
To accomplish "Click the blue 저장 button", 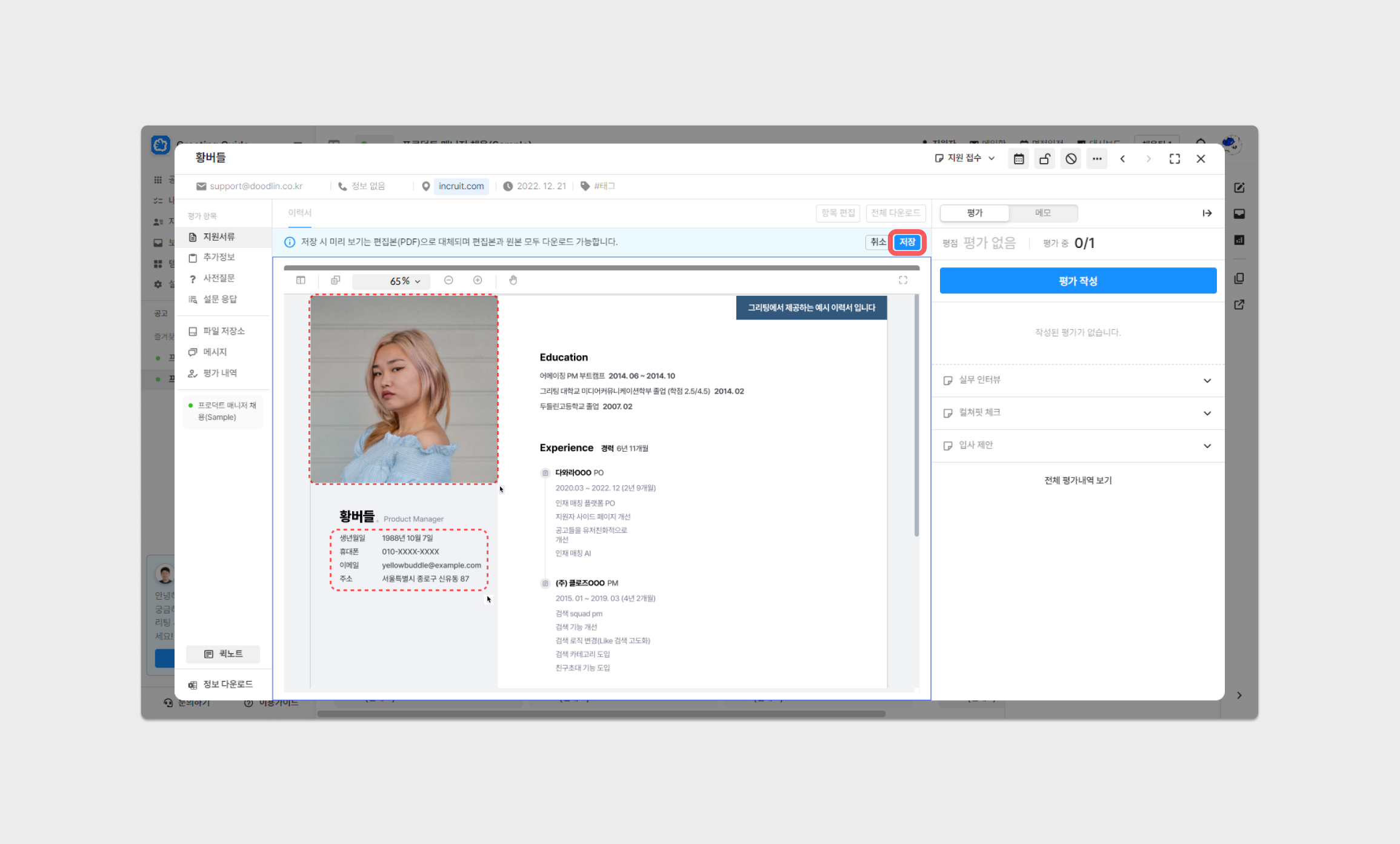I will coord(907,242).
